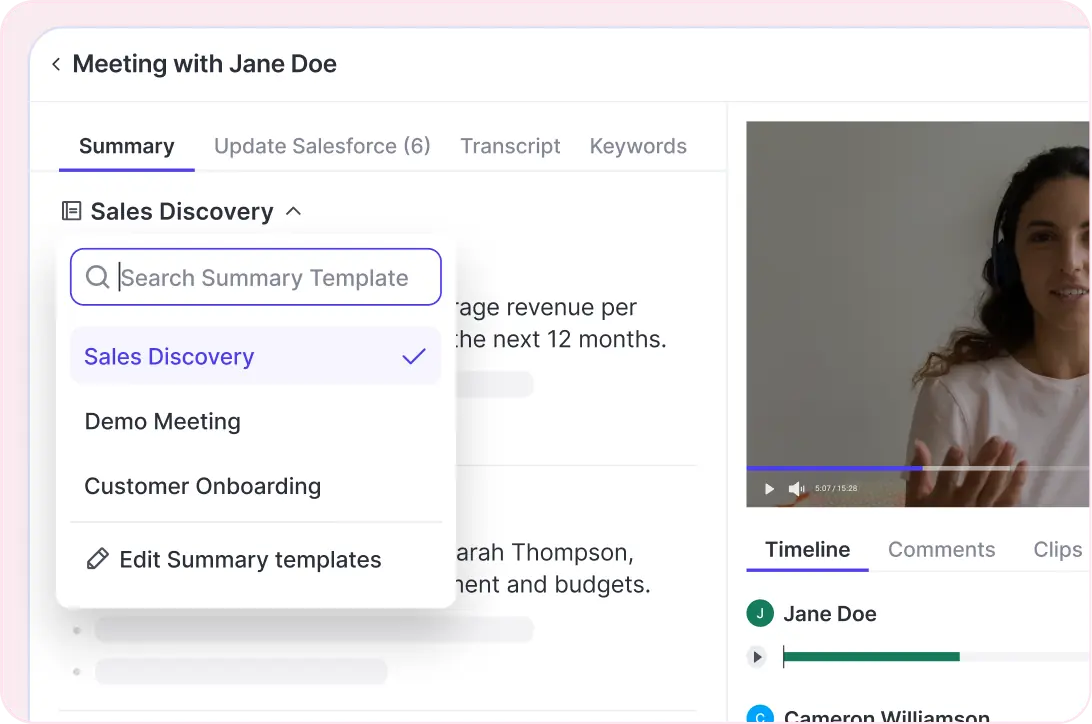Image resolution: width=1092 pixels, height=724 pixels.
Task: Open the Clips tab
Action: tap(1057, 550)
